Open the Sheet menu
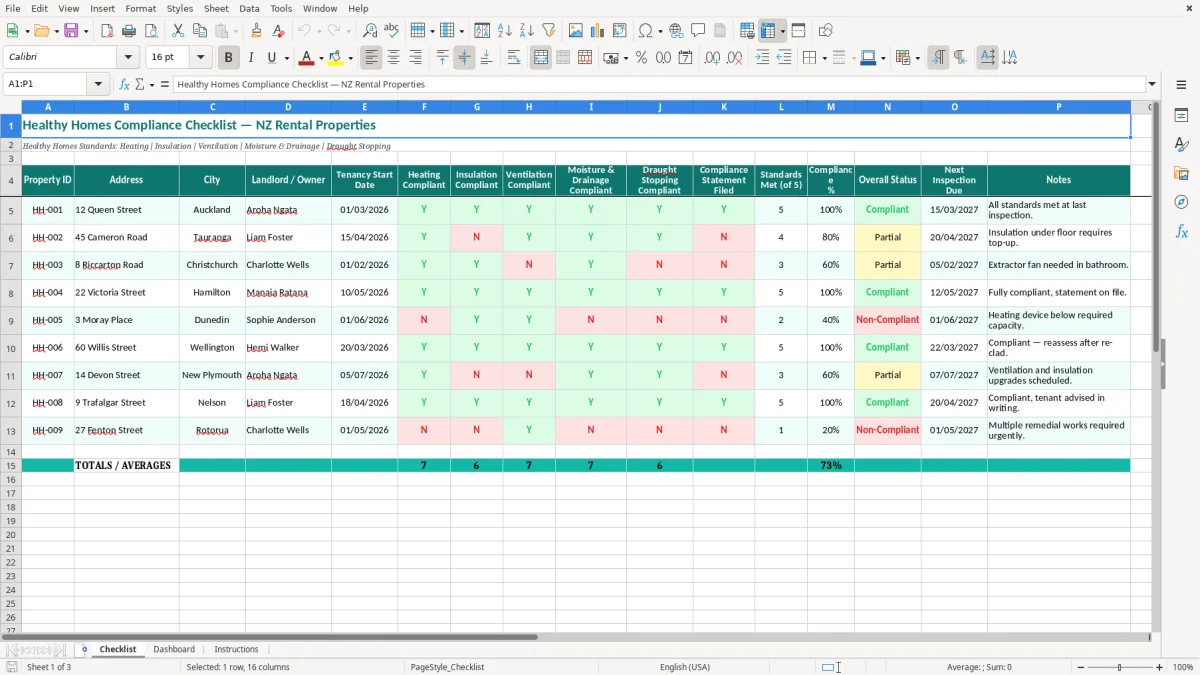The image size is (1200, 675). (216, 8)
